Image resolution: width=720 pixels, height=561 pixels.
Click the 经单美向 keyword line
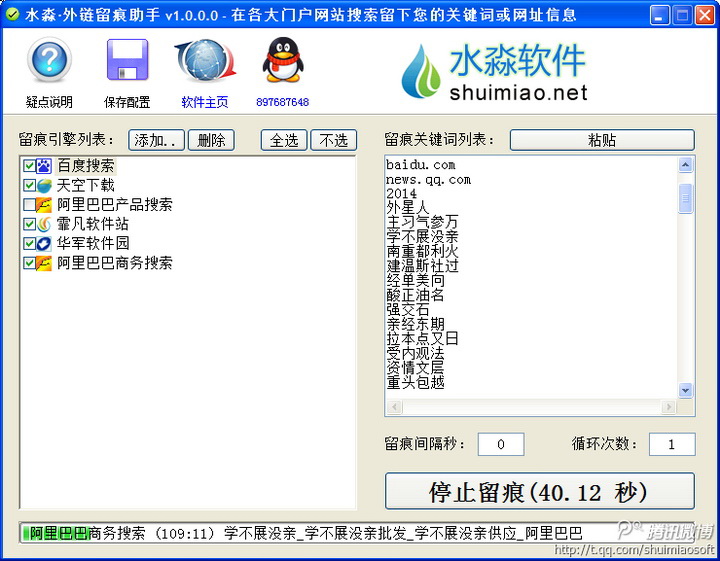tap(415, 280)
